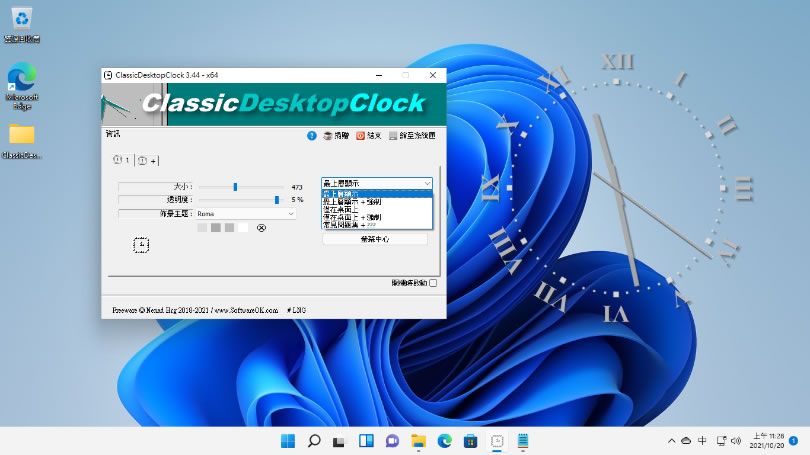Open the taskbar date and time

(x=767, y=441)
